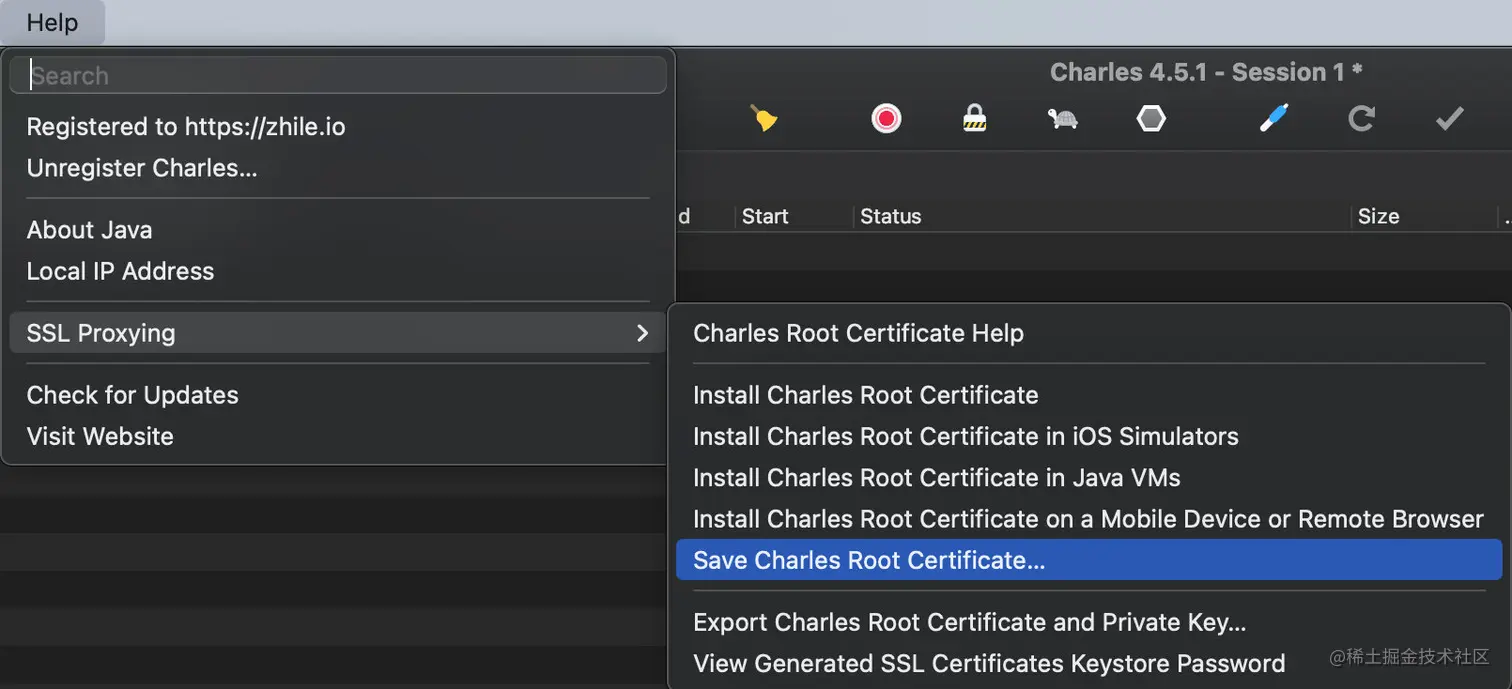Toggle SSL Proxying padlock icon
The image size is (1512, 689).
(974, 119)
